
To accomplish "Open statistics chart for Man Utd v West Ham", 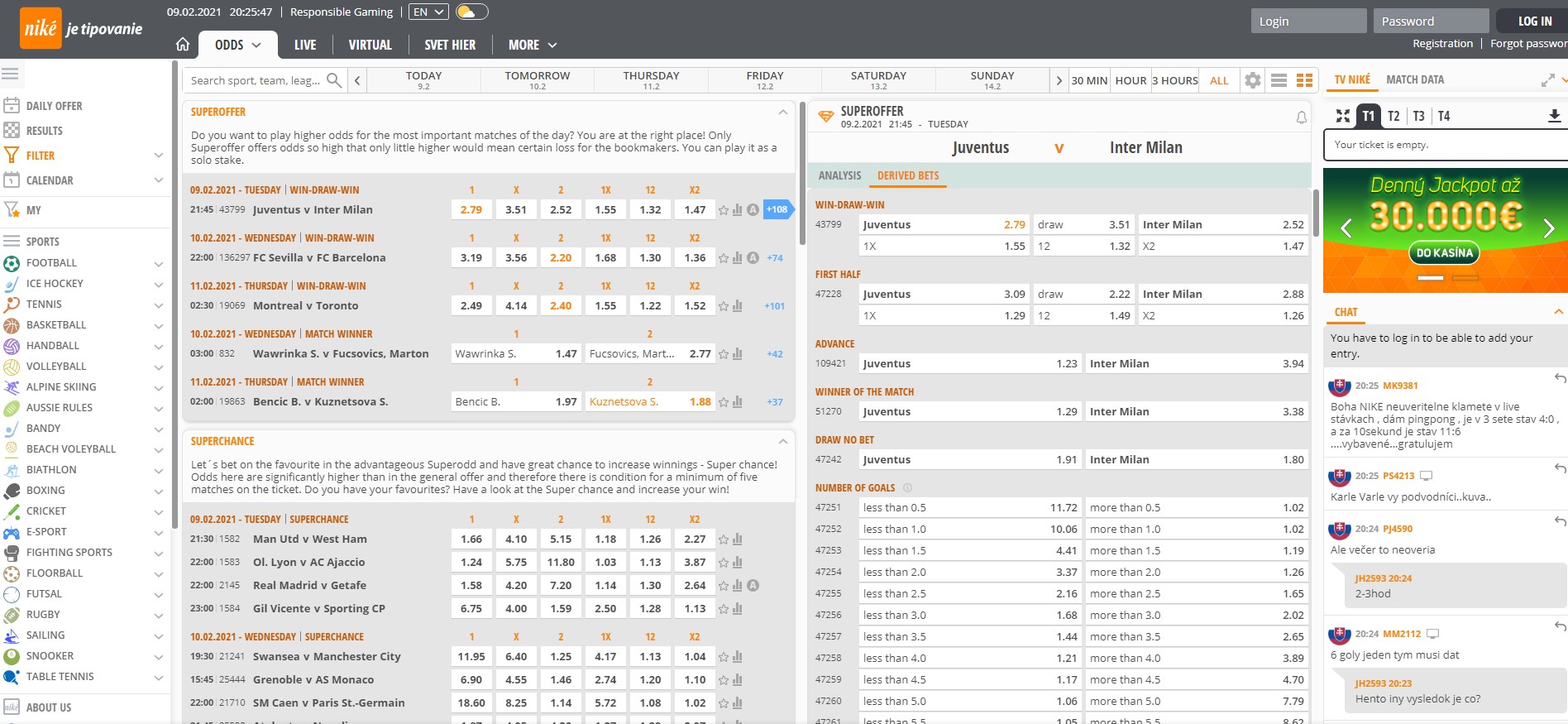I will [737, 539].
